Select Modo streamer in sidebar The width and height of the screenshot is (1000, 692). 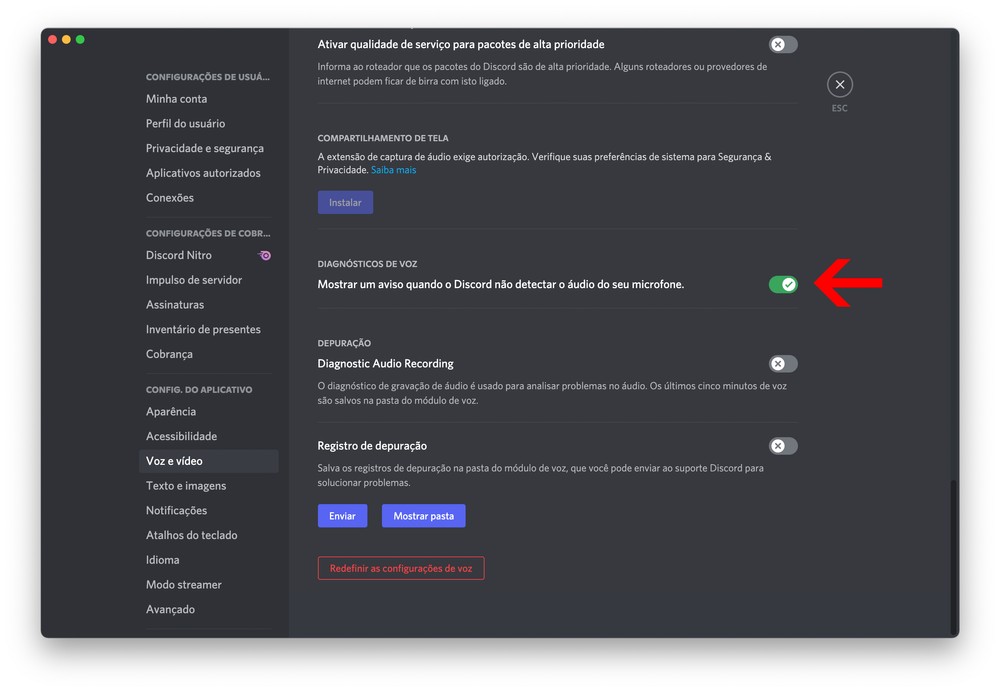tap(184, 585)
